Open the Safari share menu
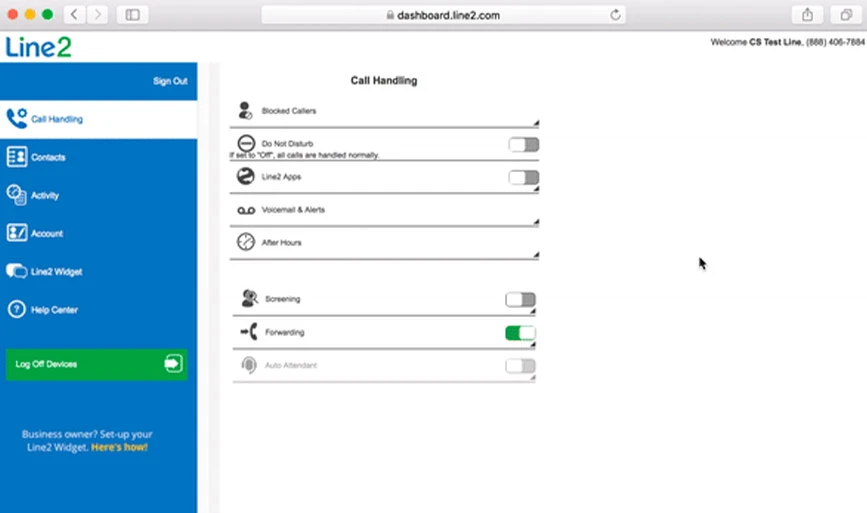The height and width of the screenshot is (513, 867). (x=807, y=14)
